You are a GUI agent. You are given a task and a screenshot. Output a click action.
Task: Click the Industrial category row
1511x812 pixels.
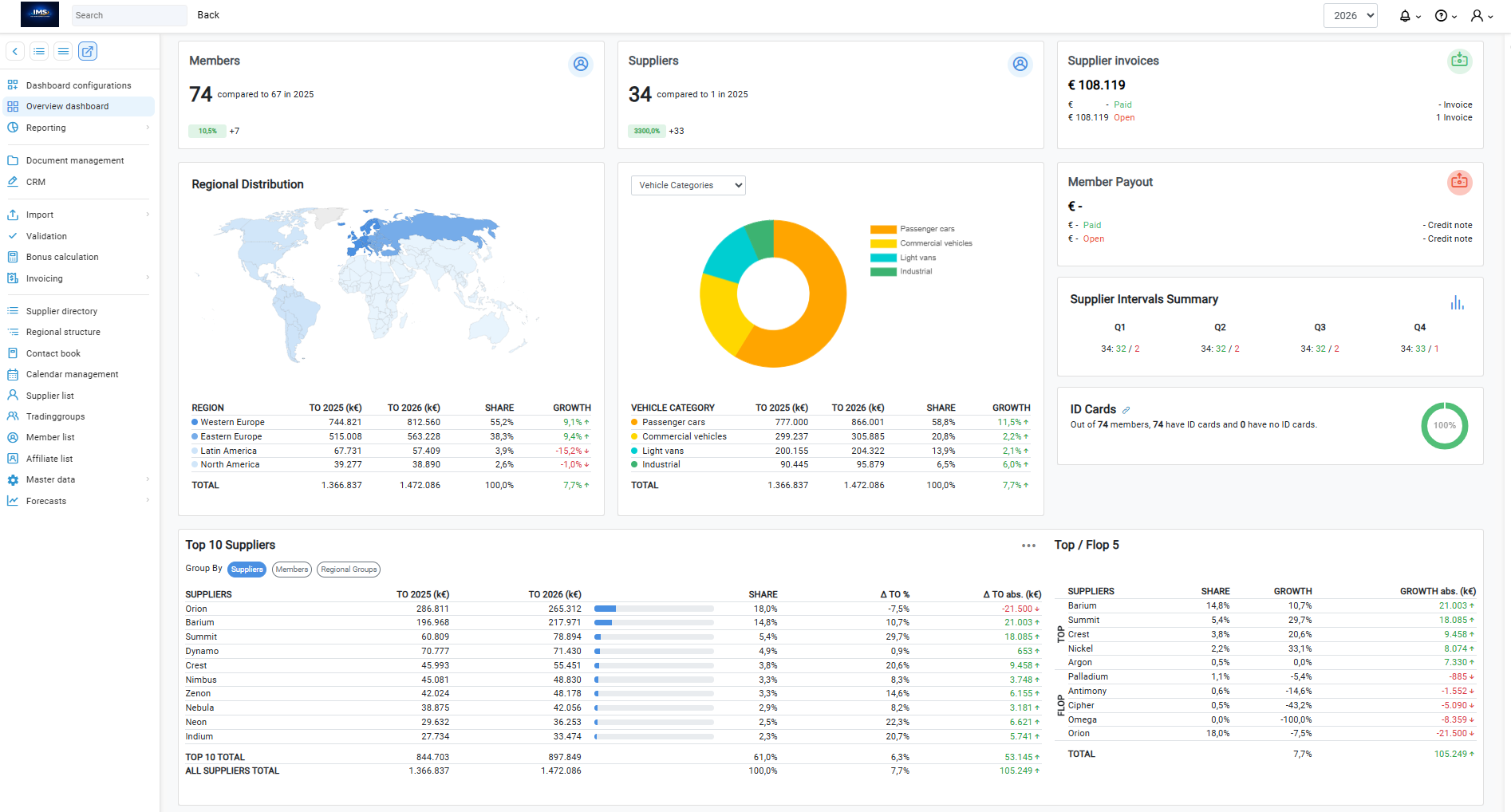pos(830,464)
